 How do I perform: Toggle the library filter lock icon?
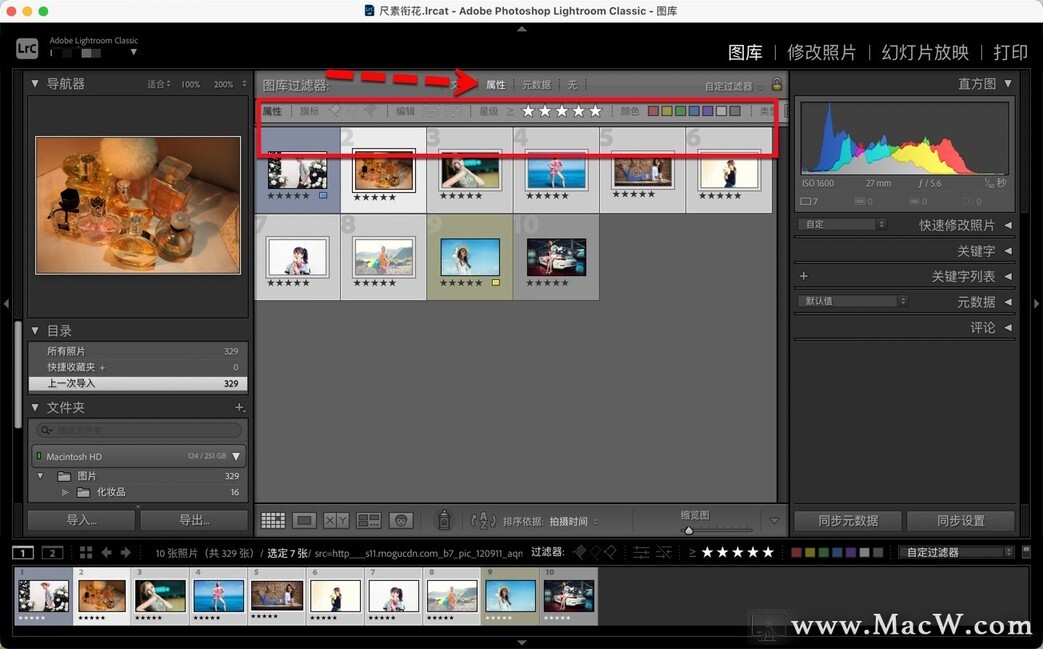tap(776, 85)
